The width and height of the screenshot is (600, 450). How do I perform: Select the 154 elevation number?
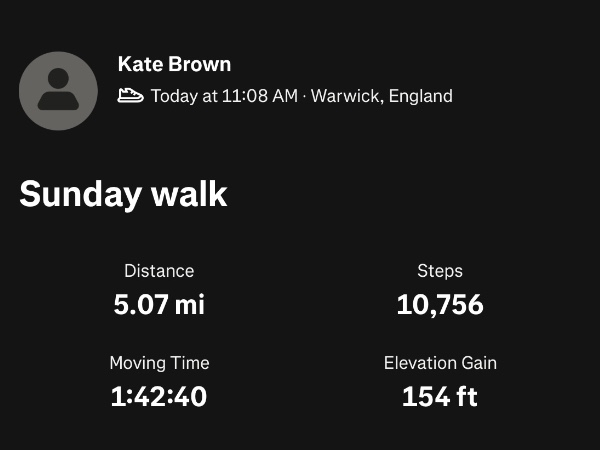425,396
